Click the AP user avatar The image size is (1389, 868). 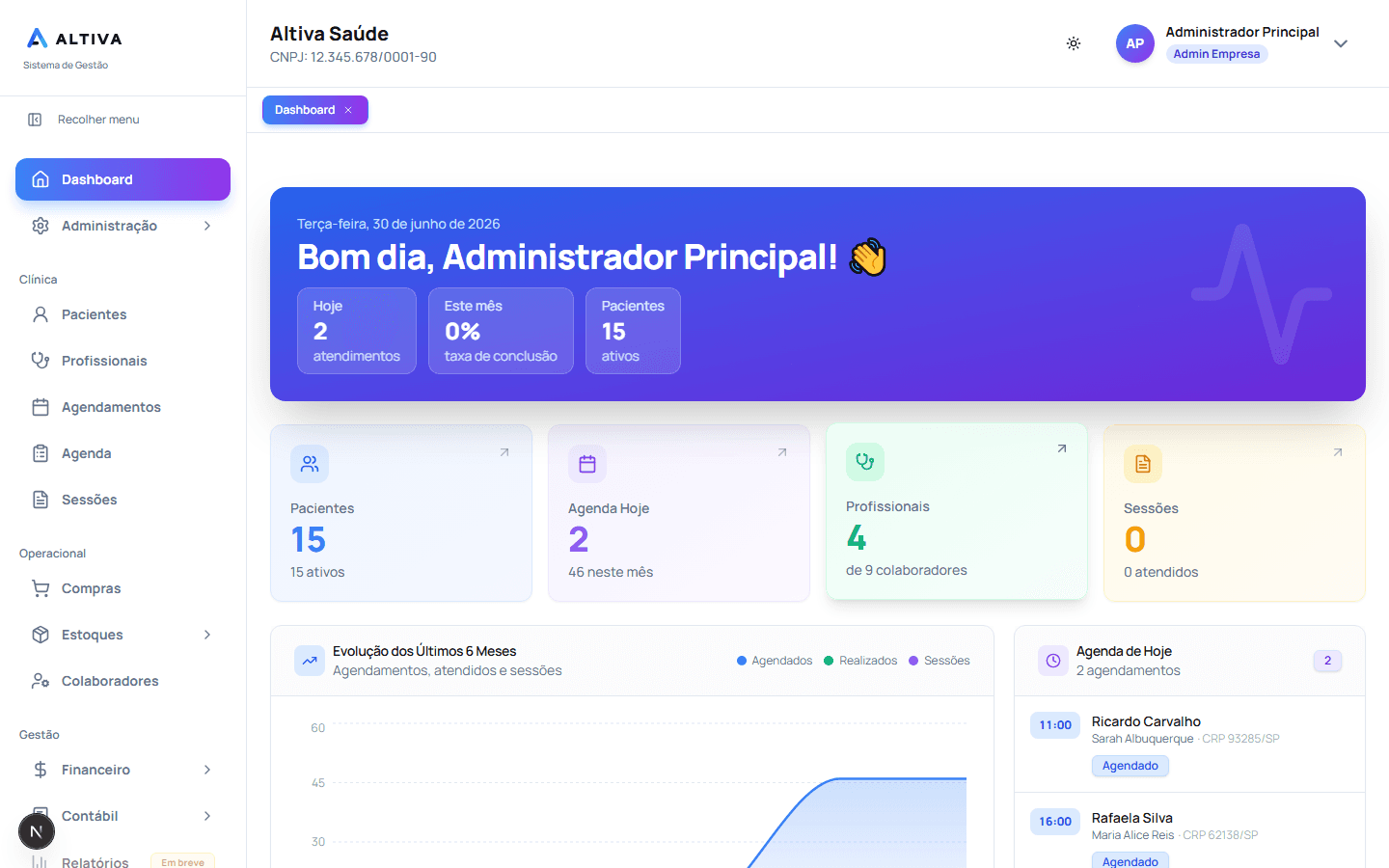click(1135, 43)
